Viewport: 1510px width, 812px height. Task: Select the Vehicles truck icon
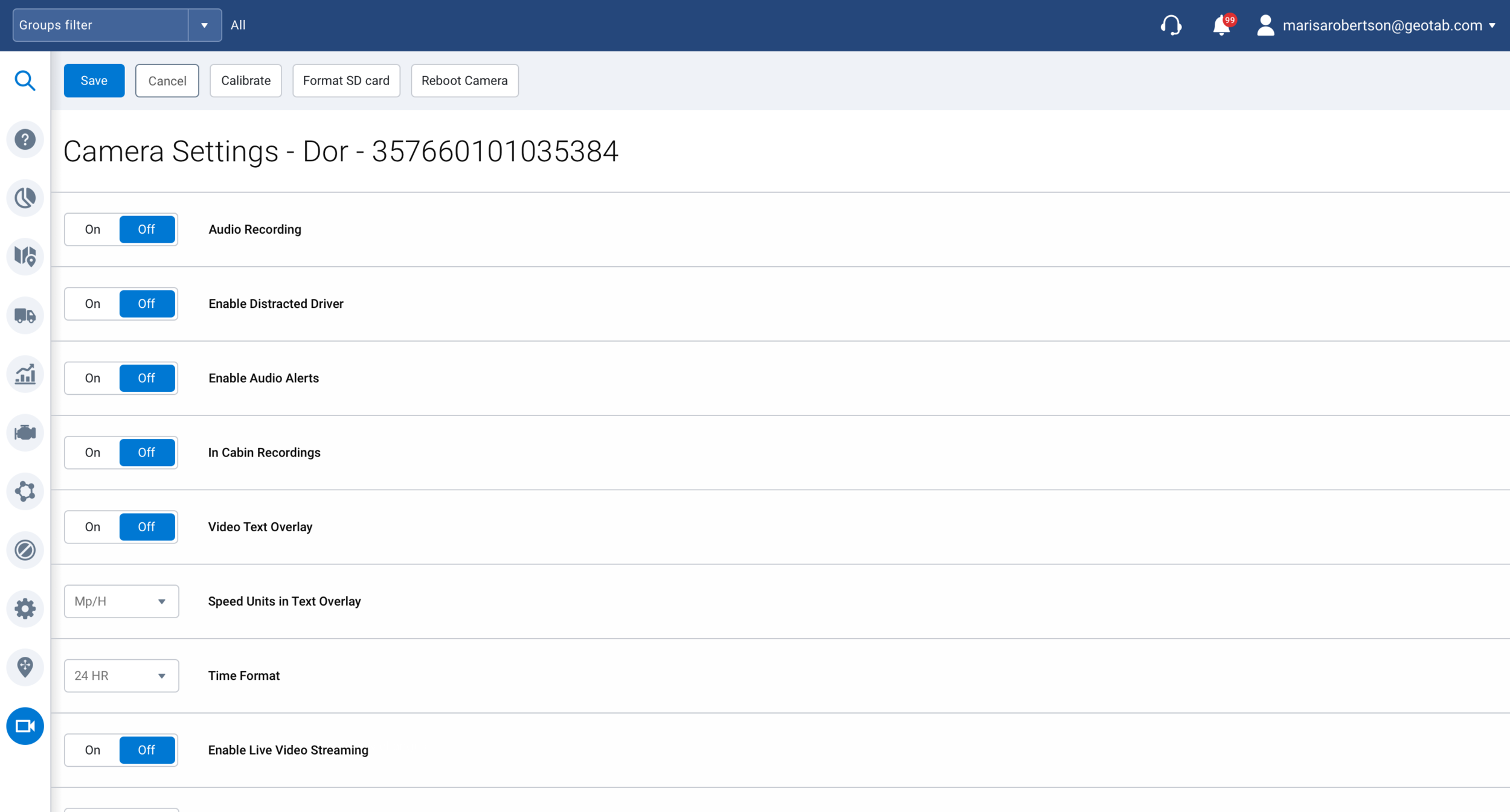pos(25,315)
